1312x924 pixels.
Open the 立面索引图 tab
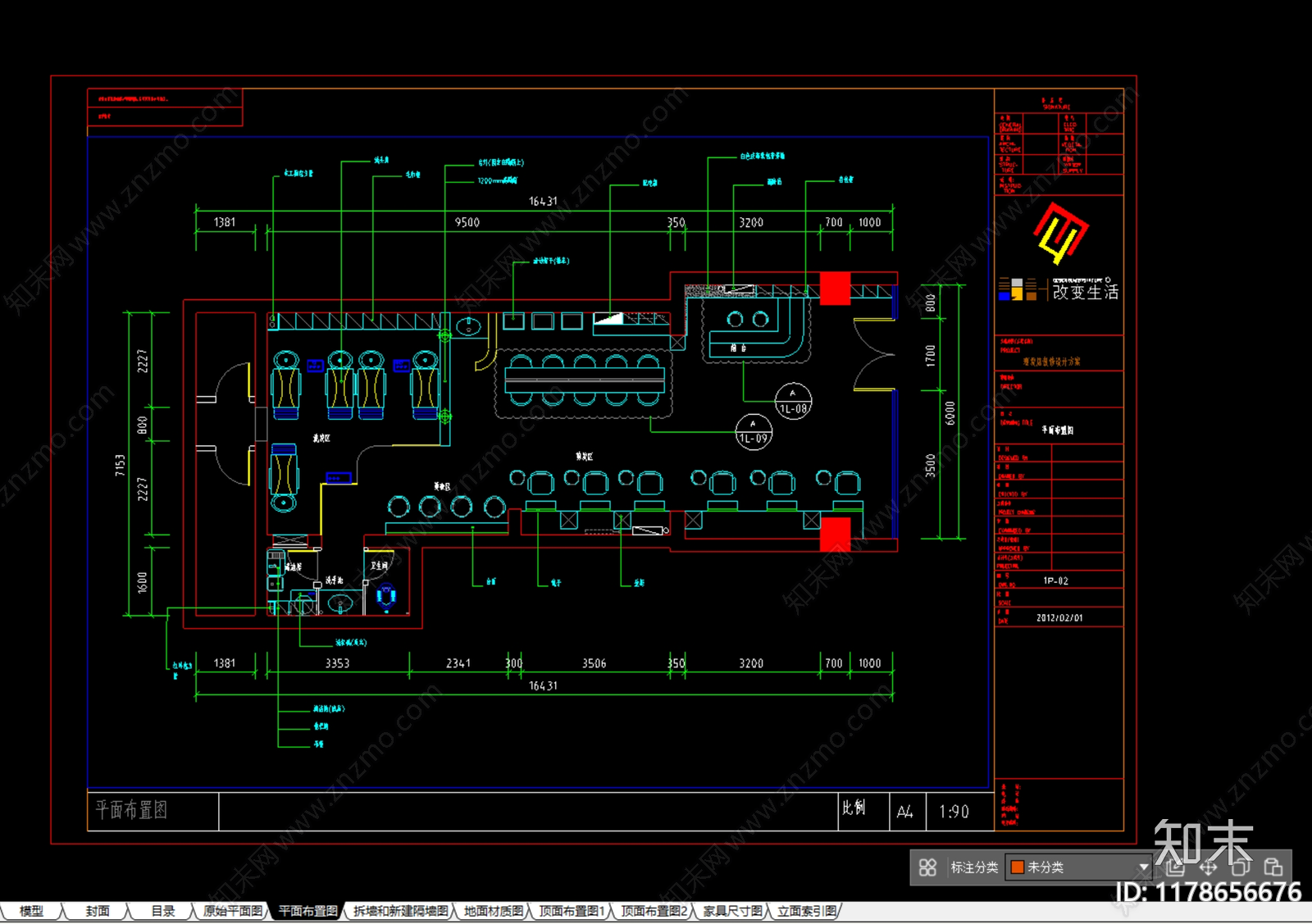point(807,911)
